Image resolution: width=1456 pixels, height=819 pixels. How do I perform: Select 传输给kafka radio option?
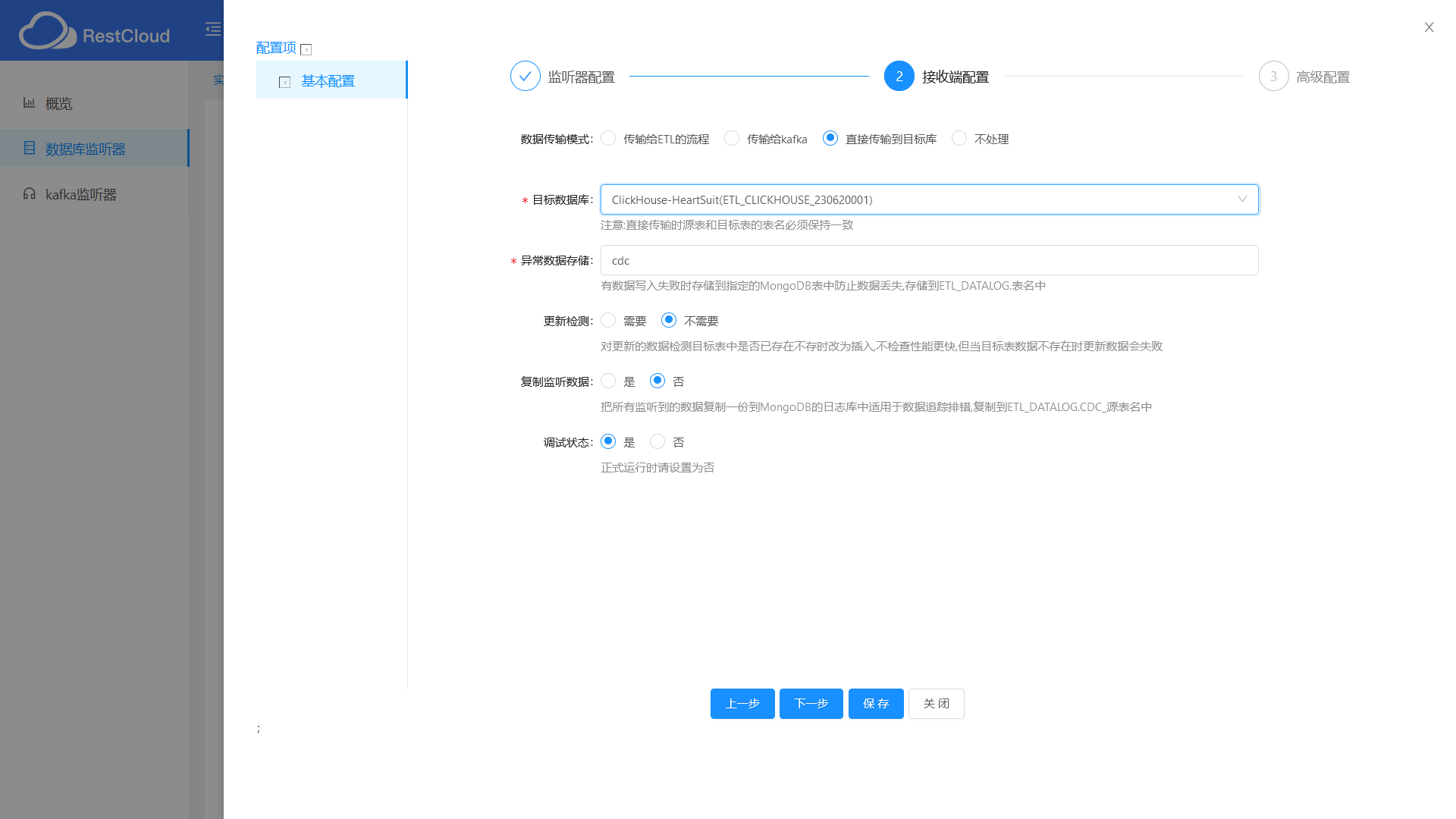click(x=732, y=138)
